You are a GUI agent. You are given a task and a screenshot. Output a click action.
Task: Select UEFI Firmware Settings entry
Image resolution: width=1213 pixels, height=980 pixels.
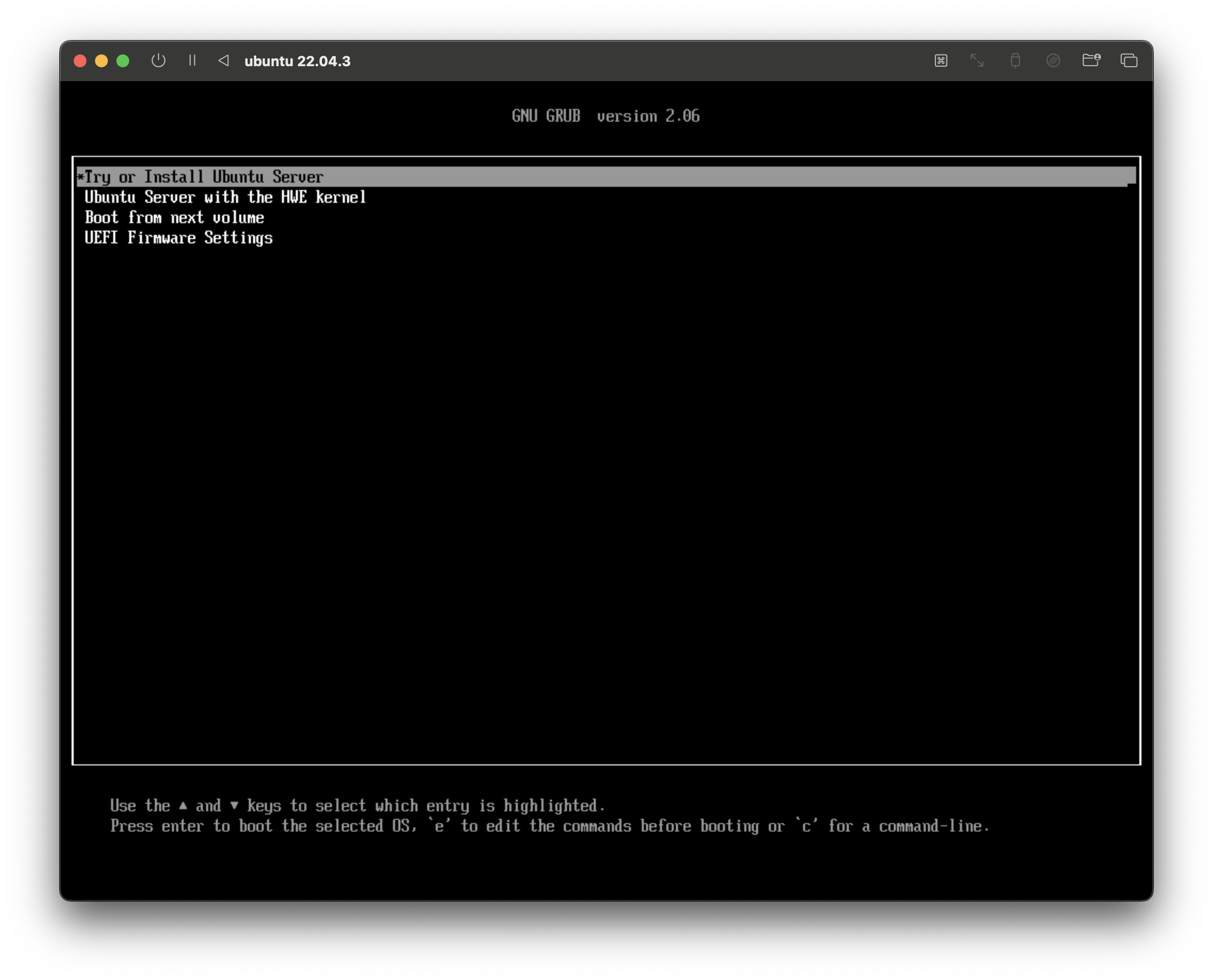(178, 238)
